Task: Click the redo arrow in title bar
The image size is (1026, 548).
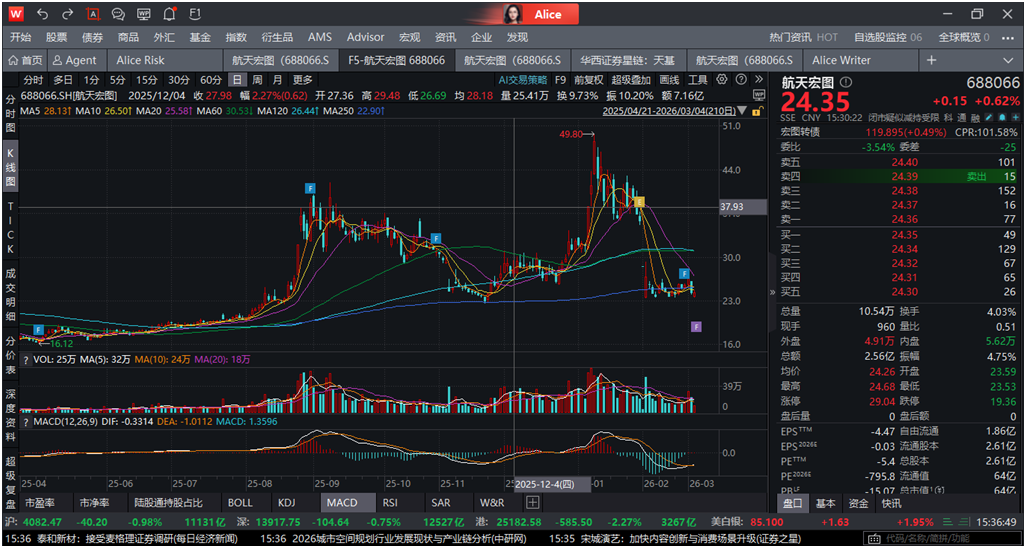Action: click(x=68, y=14)
